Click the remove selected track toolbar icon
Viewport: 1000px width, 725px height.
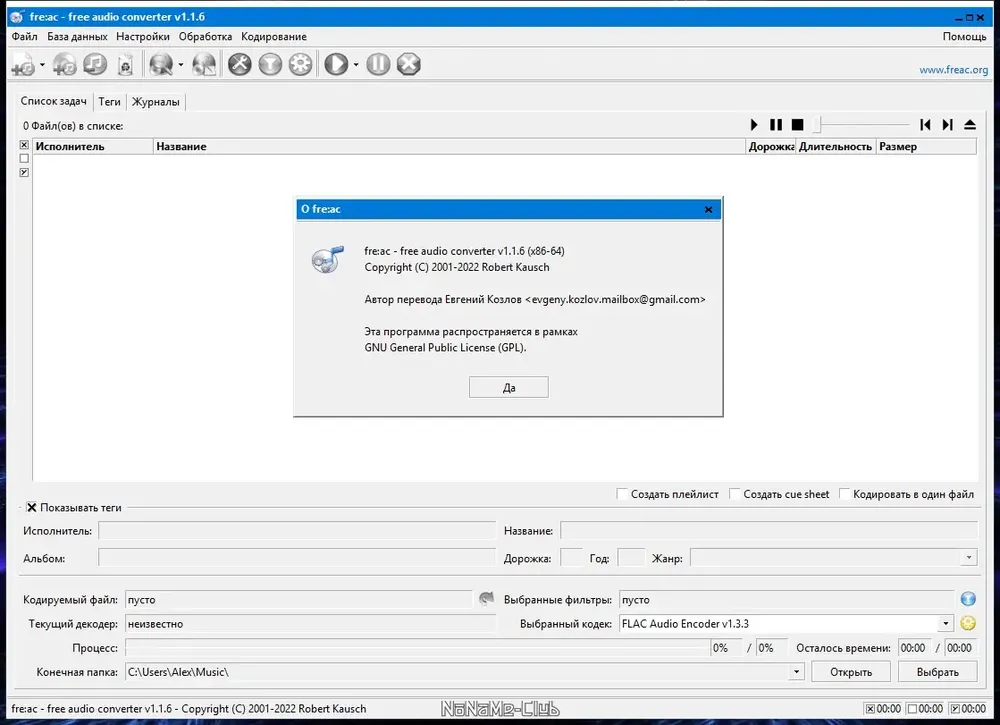95,64
